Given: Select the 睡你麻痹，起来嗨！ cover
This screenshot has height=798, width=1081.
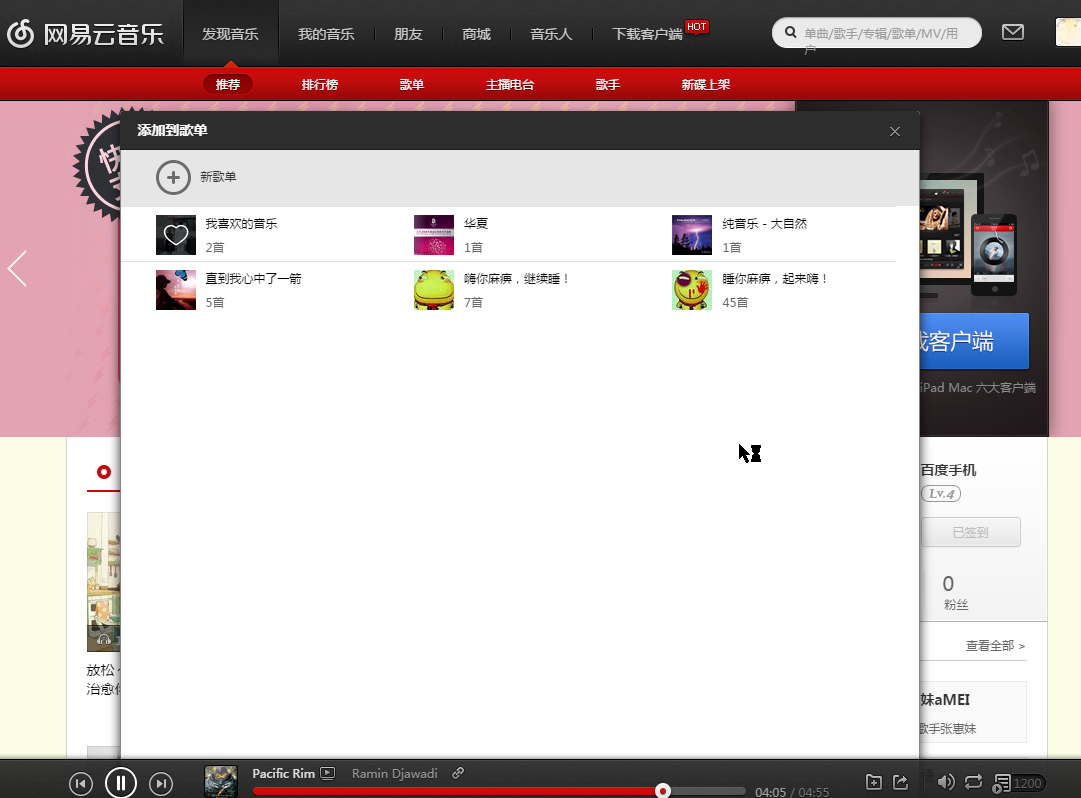Looking at the screenshot, I should coord(691,290).
